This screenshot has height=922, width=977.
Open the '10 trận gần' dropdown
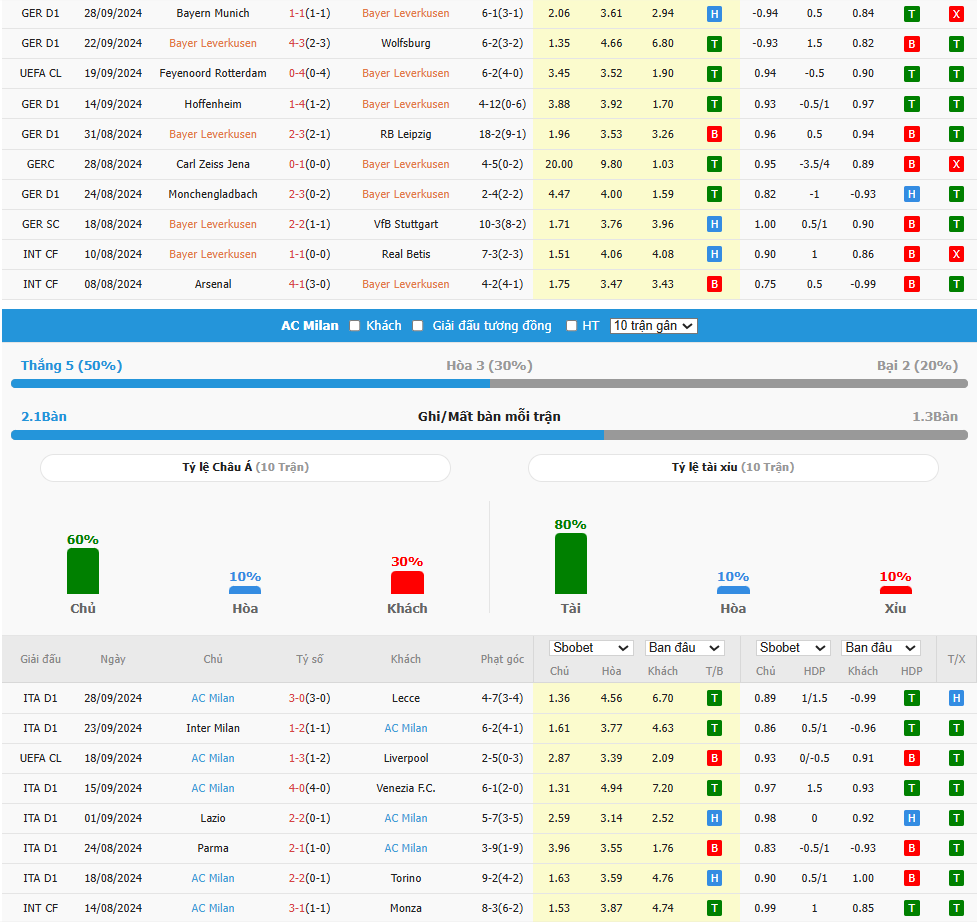point(654,326)
